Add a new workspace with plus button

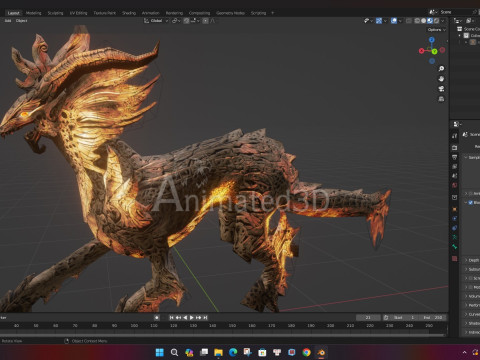pyautogui.click(x=272, y=13)
